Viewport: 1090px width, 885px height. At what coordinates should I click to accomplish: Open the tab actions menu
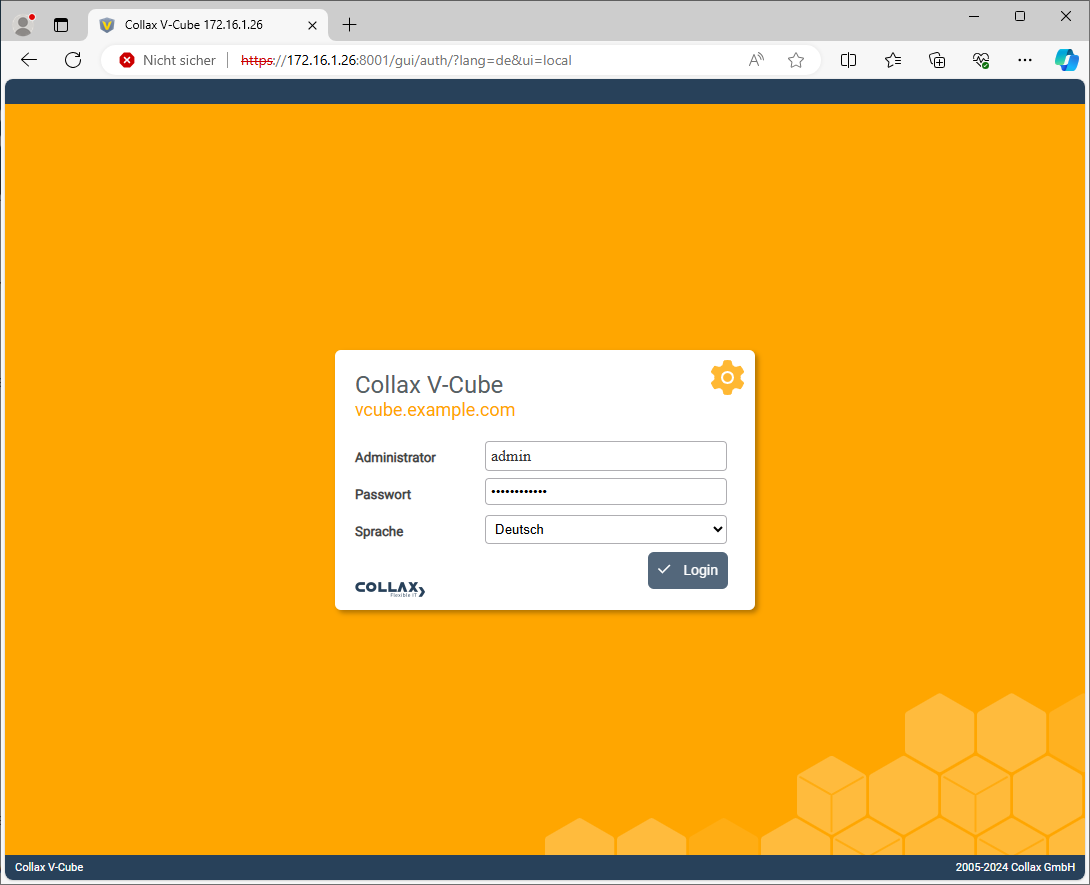click(61, 25)
